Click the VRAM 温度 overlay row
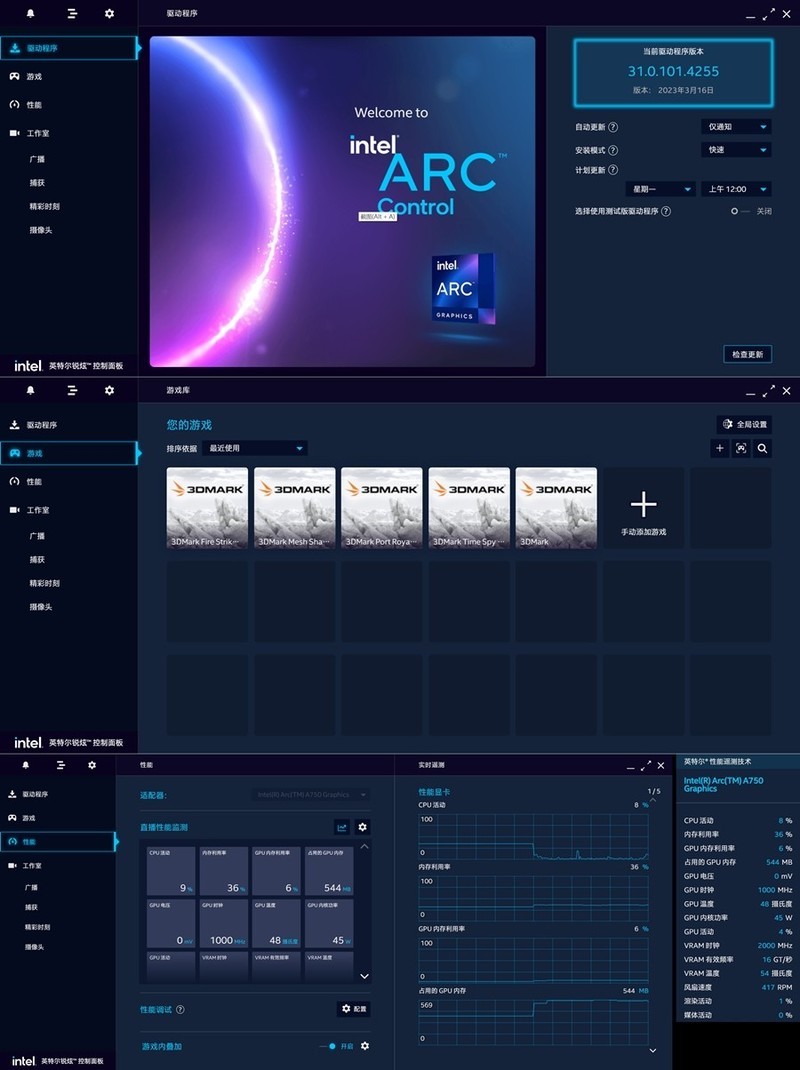 pyautogui.click(x=738, y=973)
